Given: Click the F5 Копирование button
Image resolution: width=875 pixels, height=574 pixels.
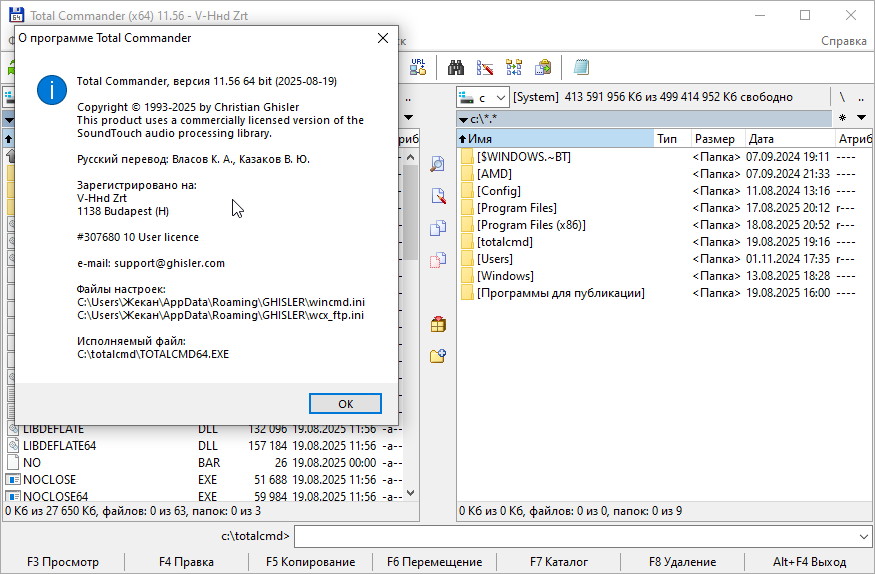Looking at the screenshot, I should [310, 562].
